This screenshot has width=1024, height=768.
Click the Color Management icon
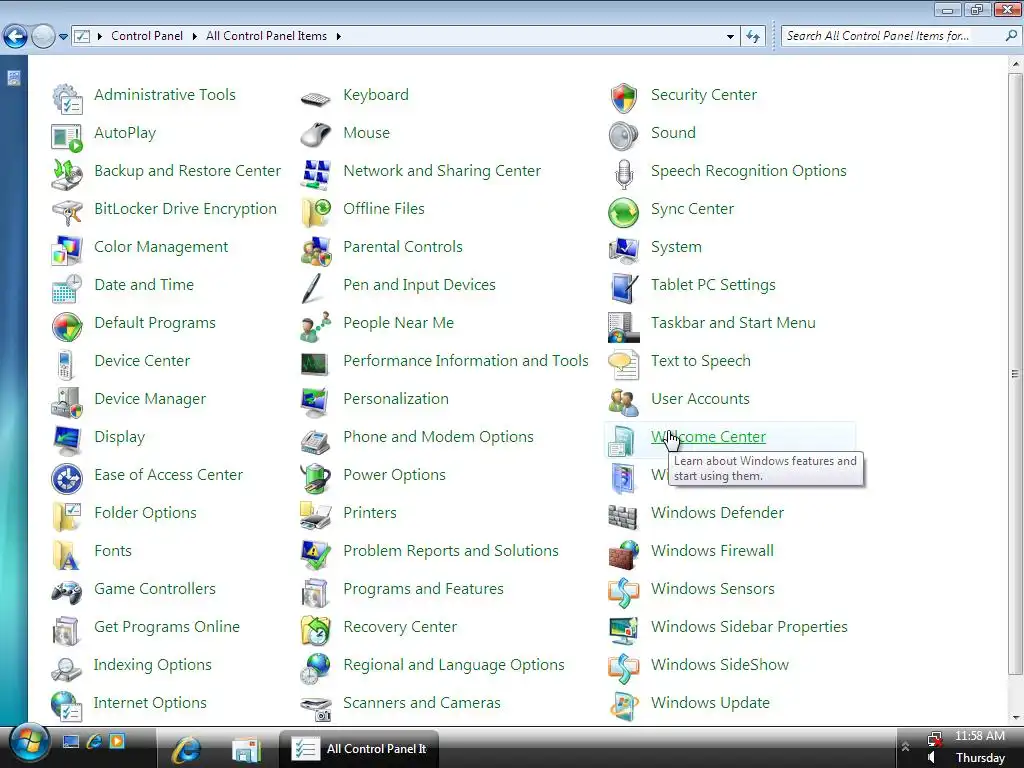click(67, 250)
